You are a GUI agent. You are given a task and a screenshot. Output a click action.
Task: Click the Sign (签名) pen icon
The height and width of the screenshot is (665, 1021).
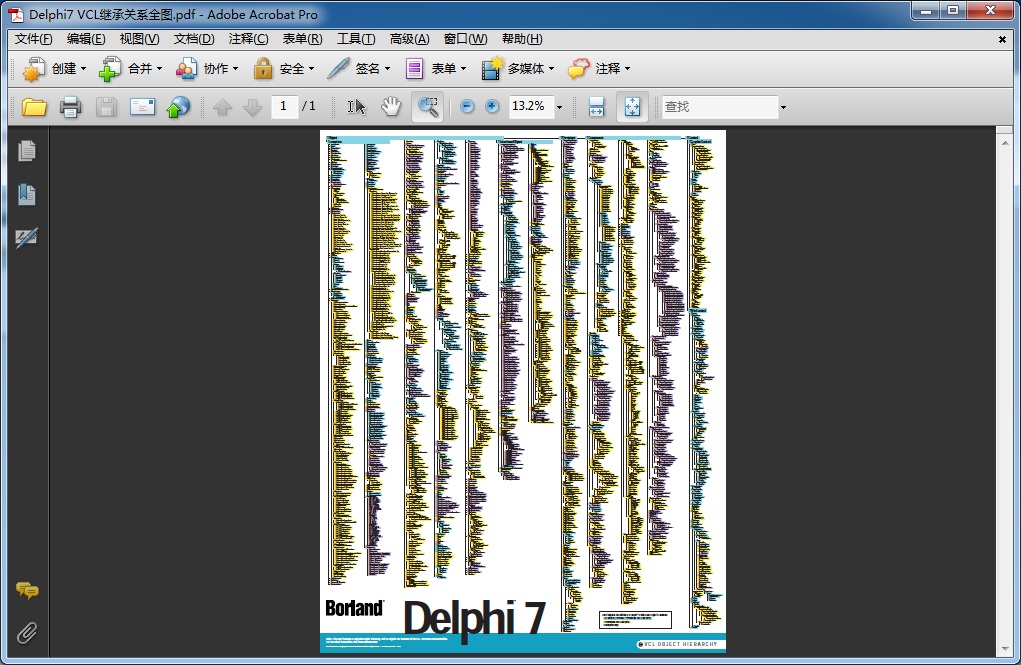pyautogui.click(x=339, y=68)
